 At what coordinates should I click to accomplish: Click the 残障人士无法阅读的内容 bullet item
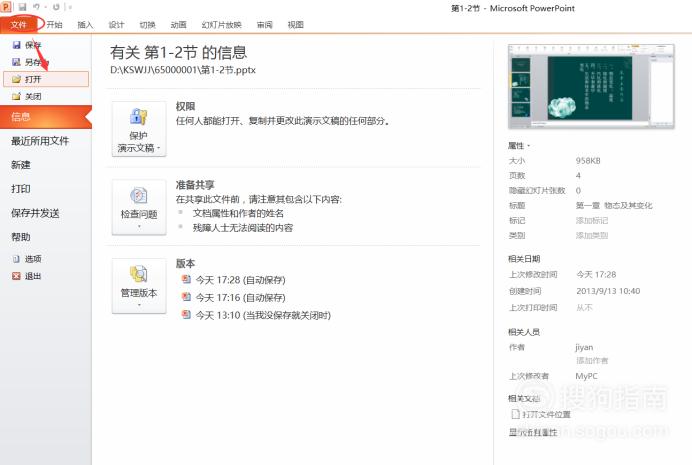pos(243,228)
